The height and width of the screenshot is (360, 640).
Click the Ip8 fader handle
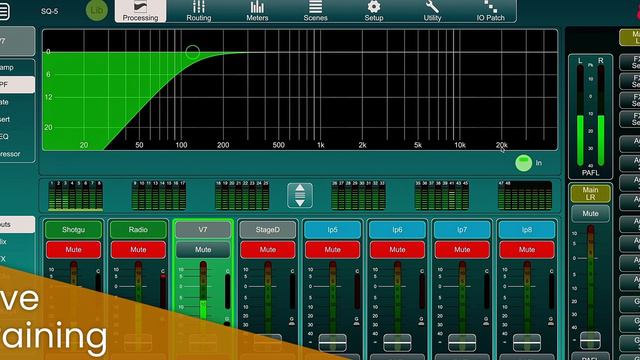click(x=527, y=342)
